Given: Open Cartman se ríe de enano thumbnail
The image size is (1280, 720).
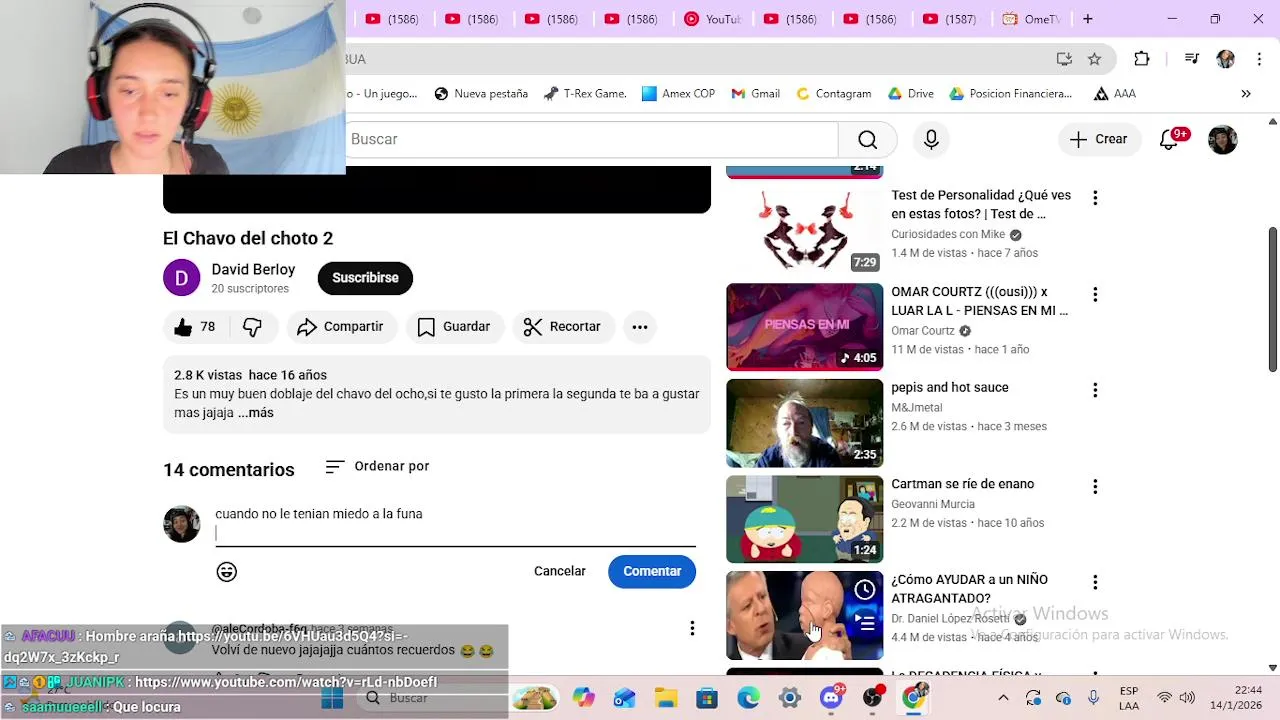Looking at the screenshot, I should point(805,519).
